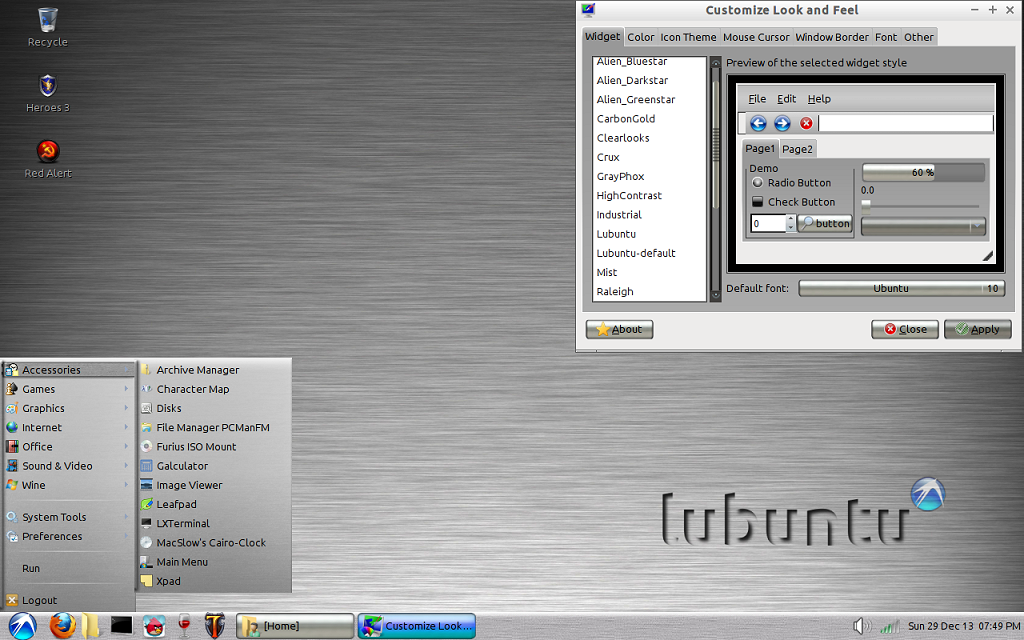Switch to the Font tab

[886, 37]
